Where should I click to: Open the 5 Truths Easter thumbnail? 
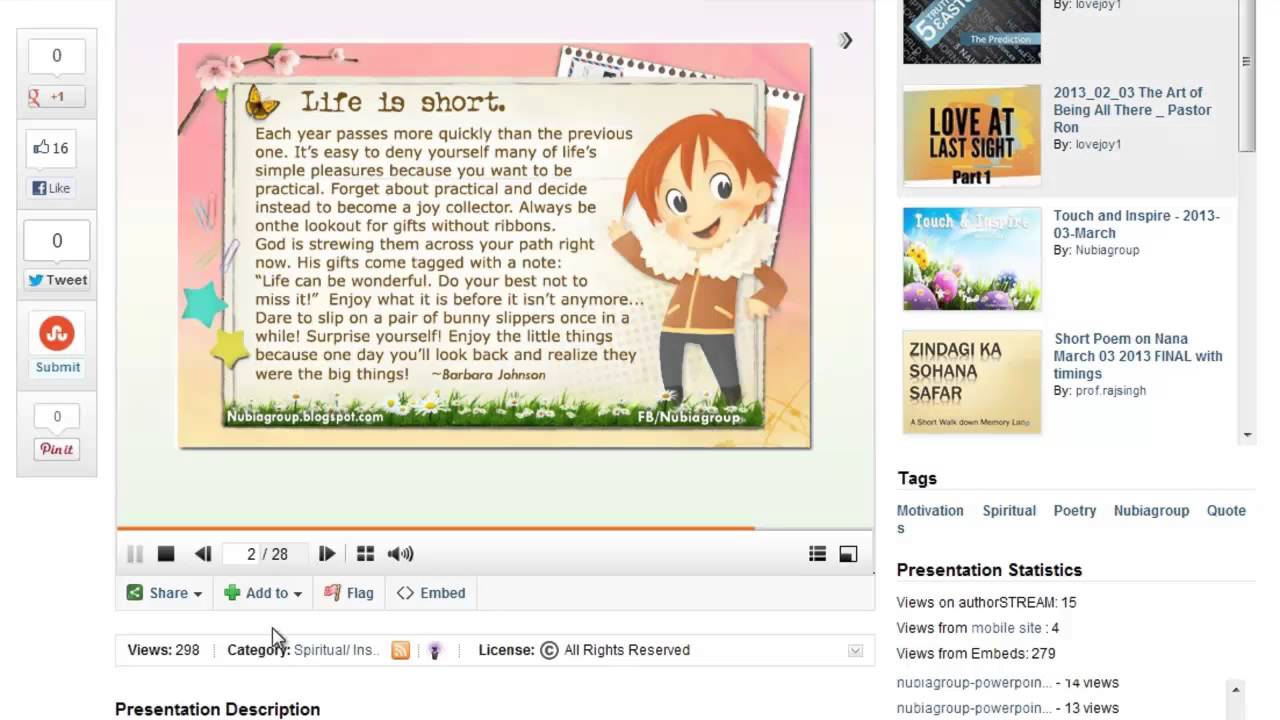coord(972,32)
